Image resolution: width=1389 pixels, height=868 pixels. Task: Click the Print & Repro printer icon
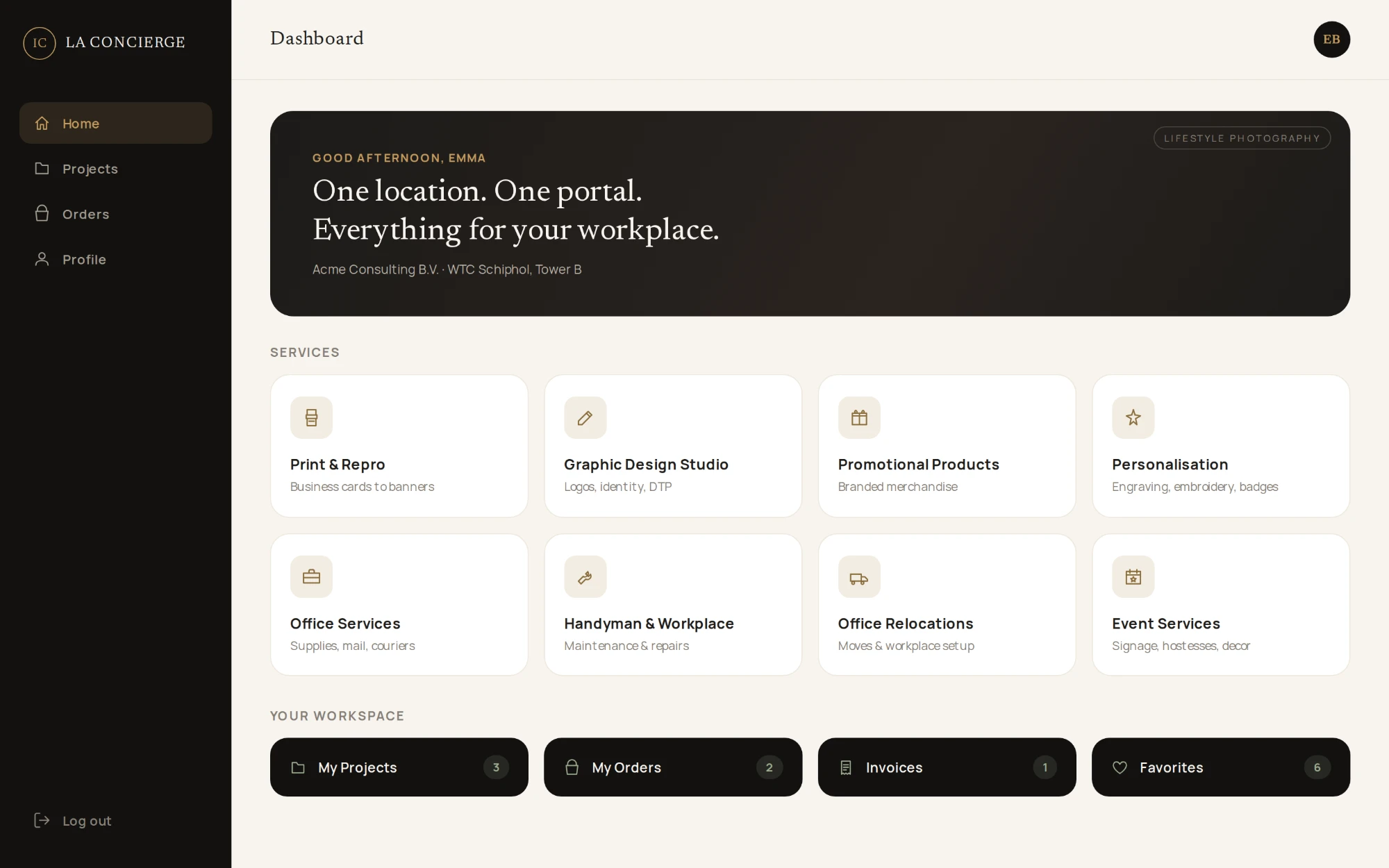click(311, 417)
